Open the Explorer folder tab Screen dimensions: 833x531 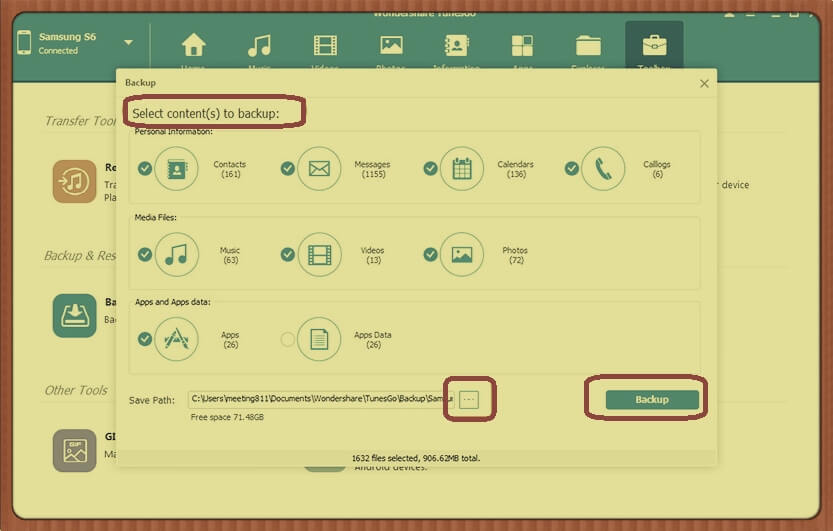588,46
